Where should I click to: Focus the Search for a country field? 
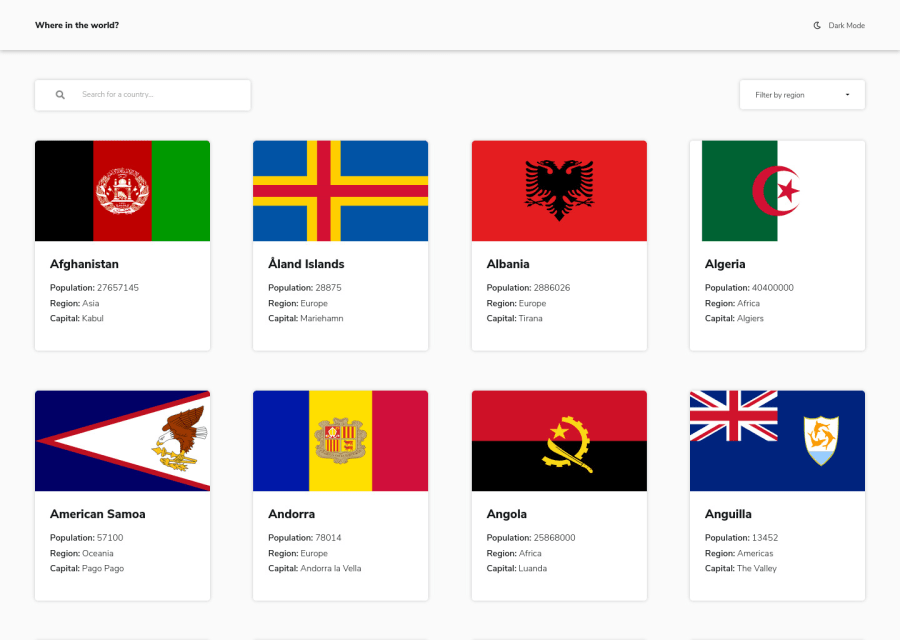142,95
